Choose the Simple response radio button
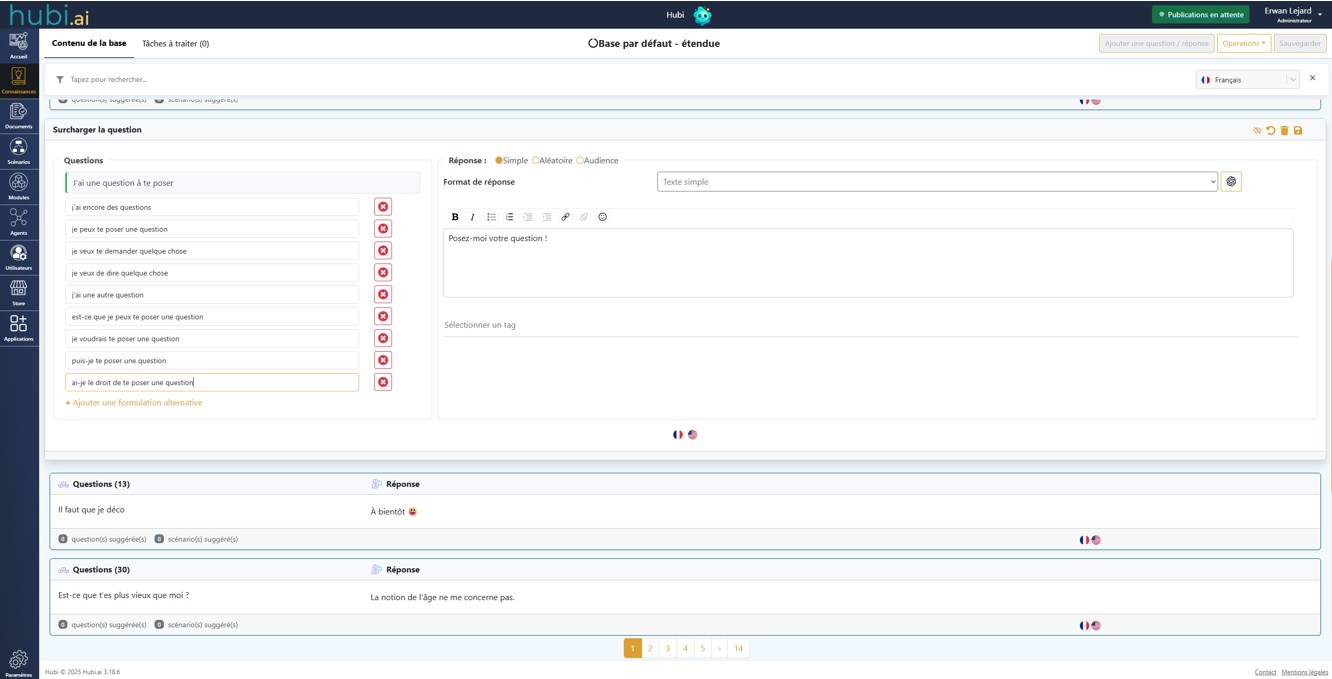This screenshot has height=679, width=1332. pyautogui.click(x=499, y=161)
